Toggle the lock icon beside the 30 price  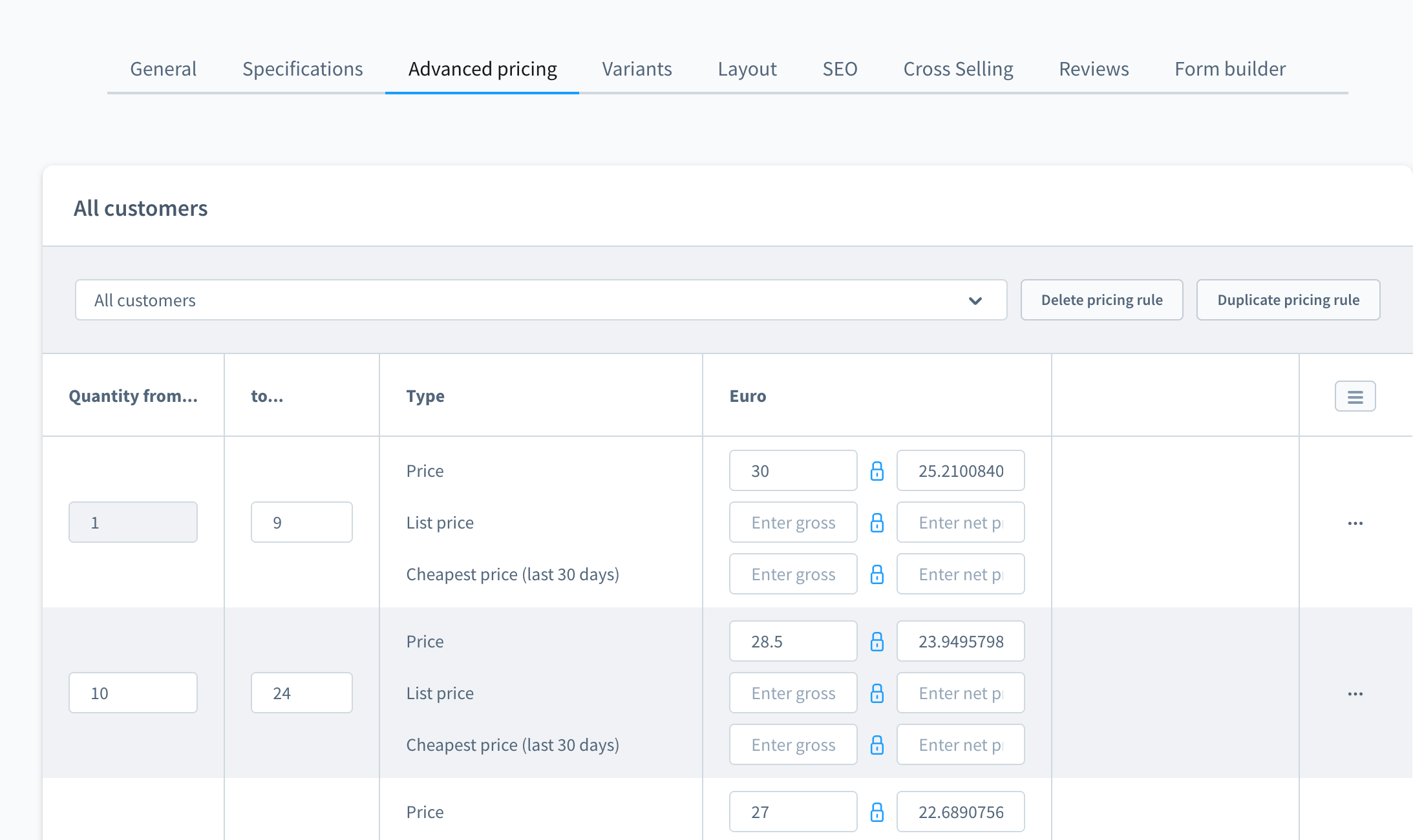click(x=877, y=471)
